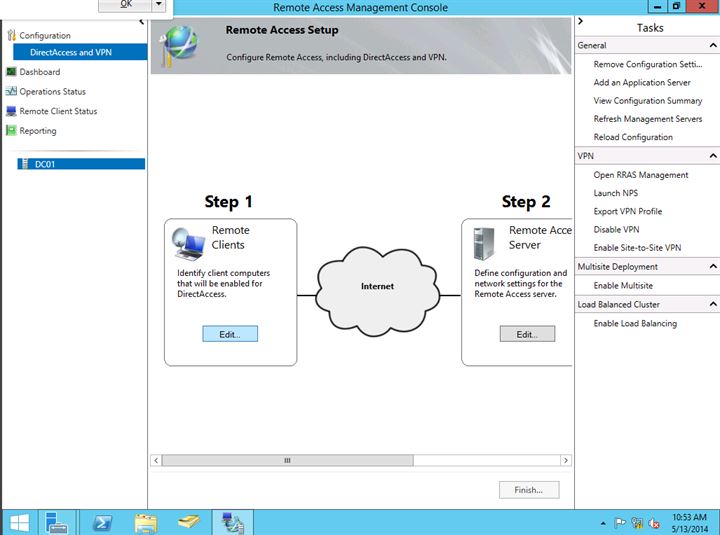Viewport: 720px width, 535px height.
Task: Collapse the General tasks section
Action: (713, 45)
